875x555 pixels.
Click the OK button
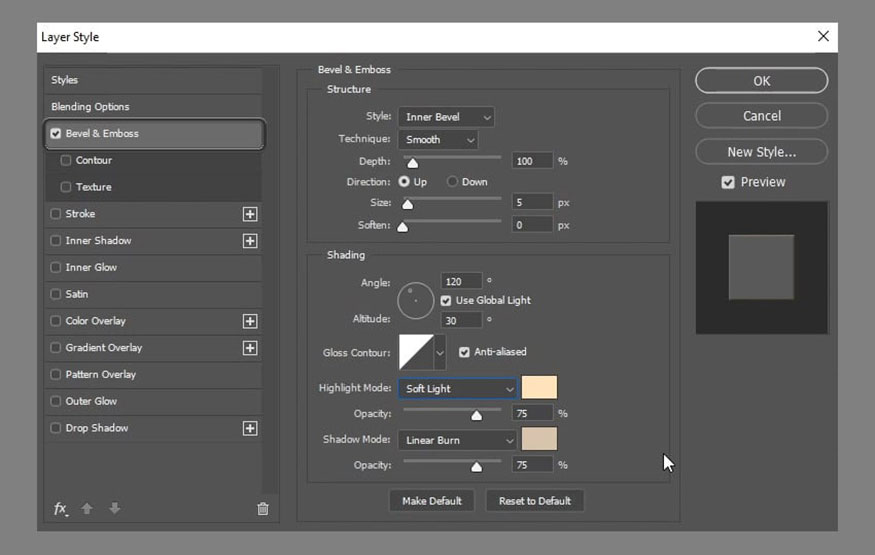click(762, 81)
